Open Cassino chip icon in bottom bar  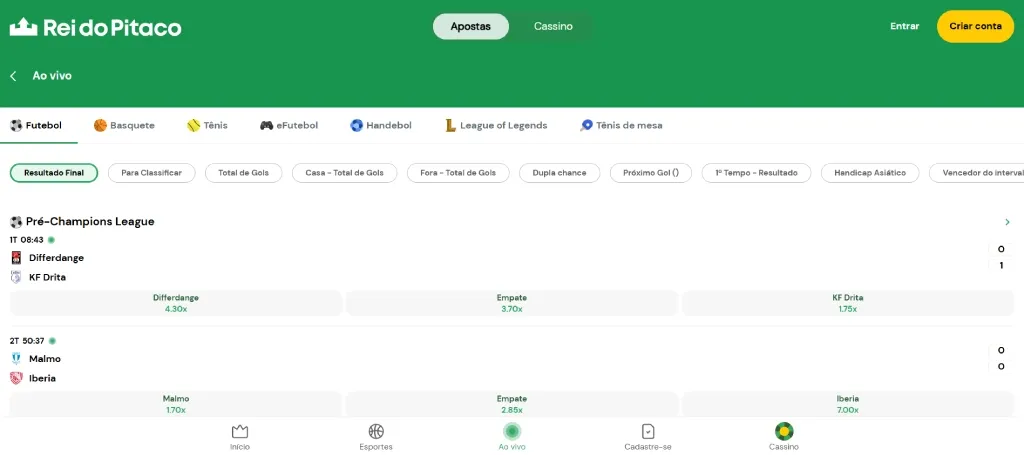click(x=784, y=431)
